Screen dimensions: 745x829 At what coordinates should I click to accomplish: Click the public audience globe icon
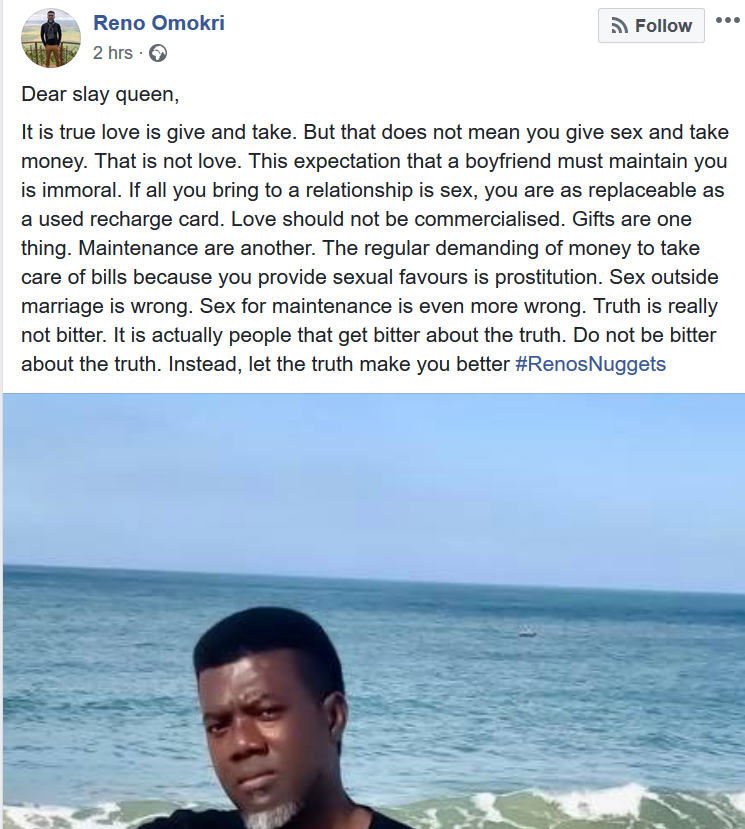pos(158,53)
